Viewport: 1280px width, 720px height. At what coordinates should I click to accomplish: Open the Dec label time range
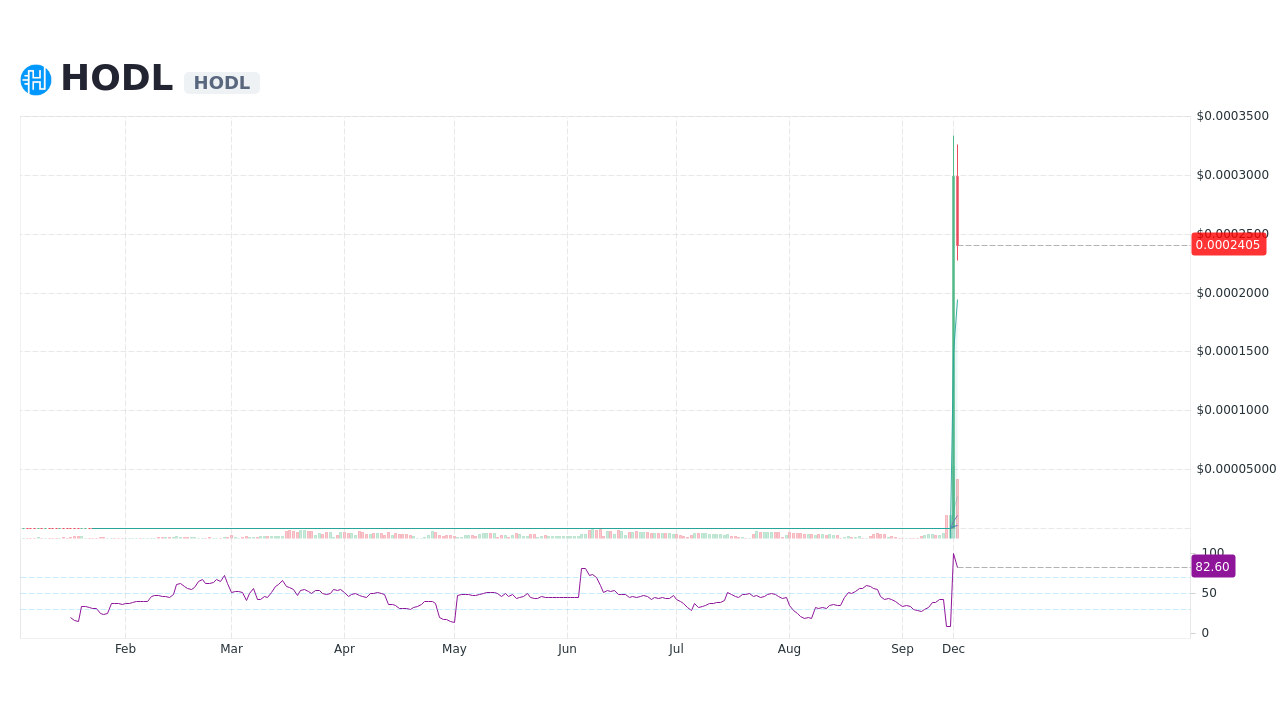[x=953, y=649]
